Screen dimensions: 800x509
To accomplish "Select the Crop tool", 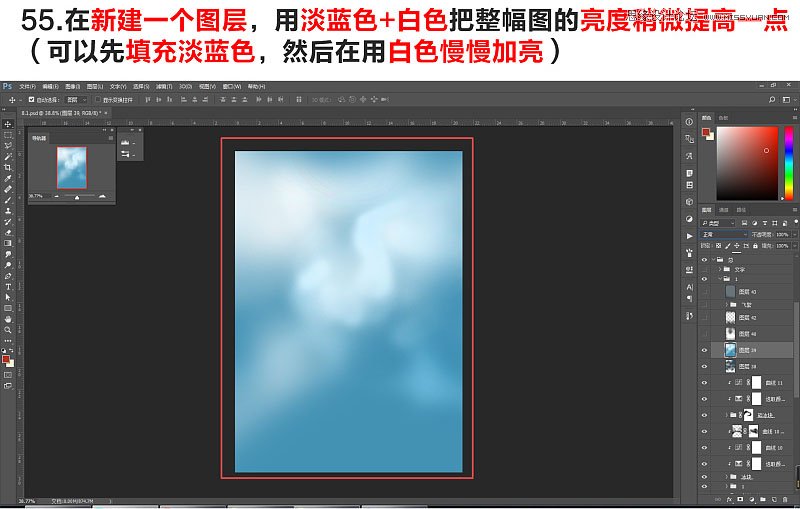I will (8, 167).
